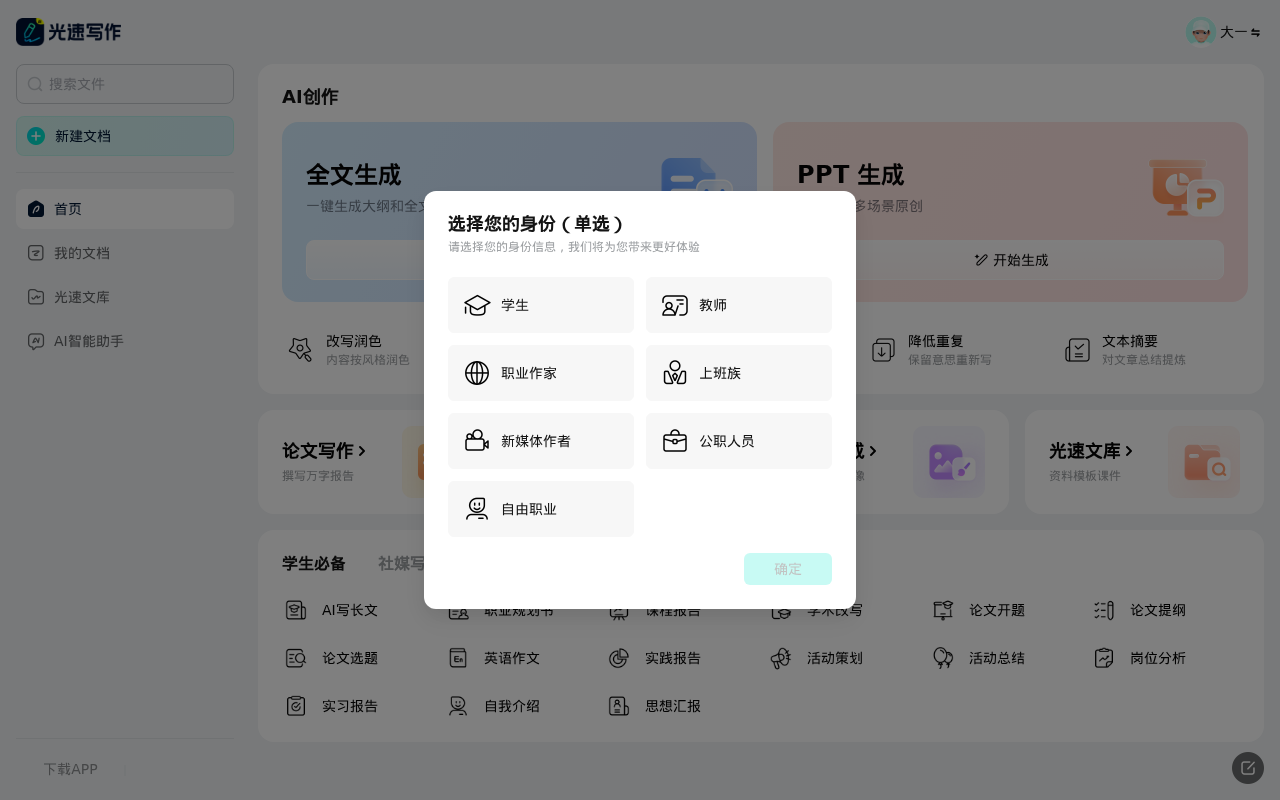Select 自由职业 as your identity
Image resolution: width=1280 pixels, height=800 pixels.
click(x=541, y=509)
